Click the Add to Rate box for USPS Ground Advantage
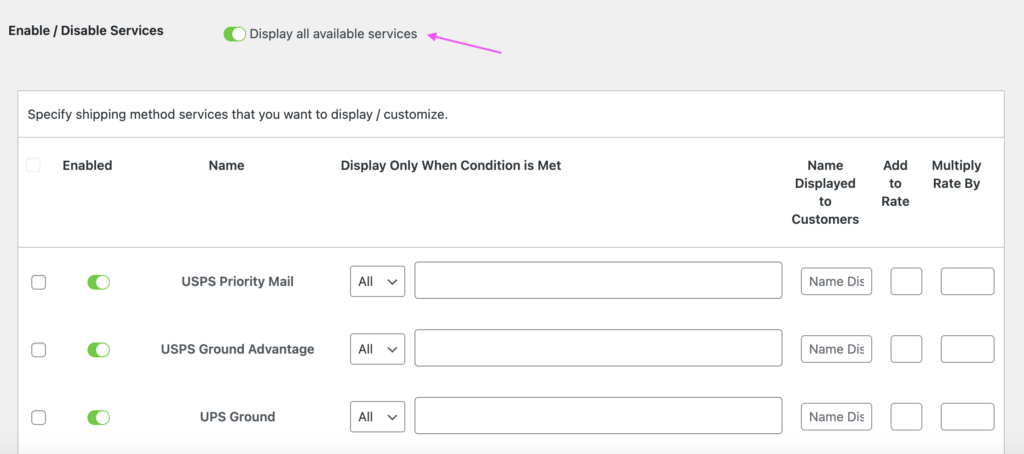 906,349
